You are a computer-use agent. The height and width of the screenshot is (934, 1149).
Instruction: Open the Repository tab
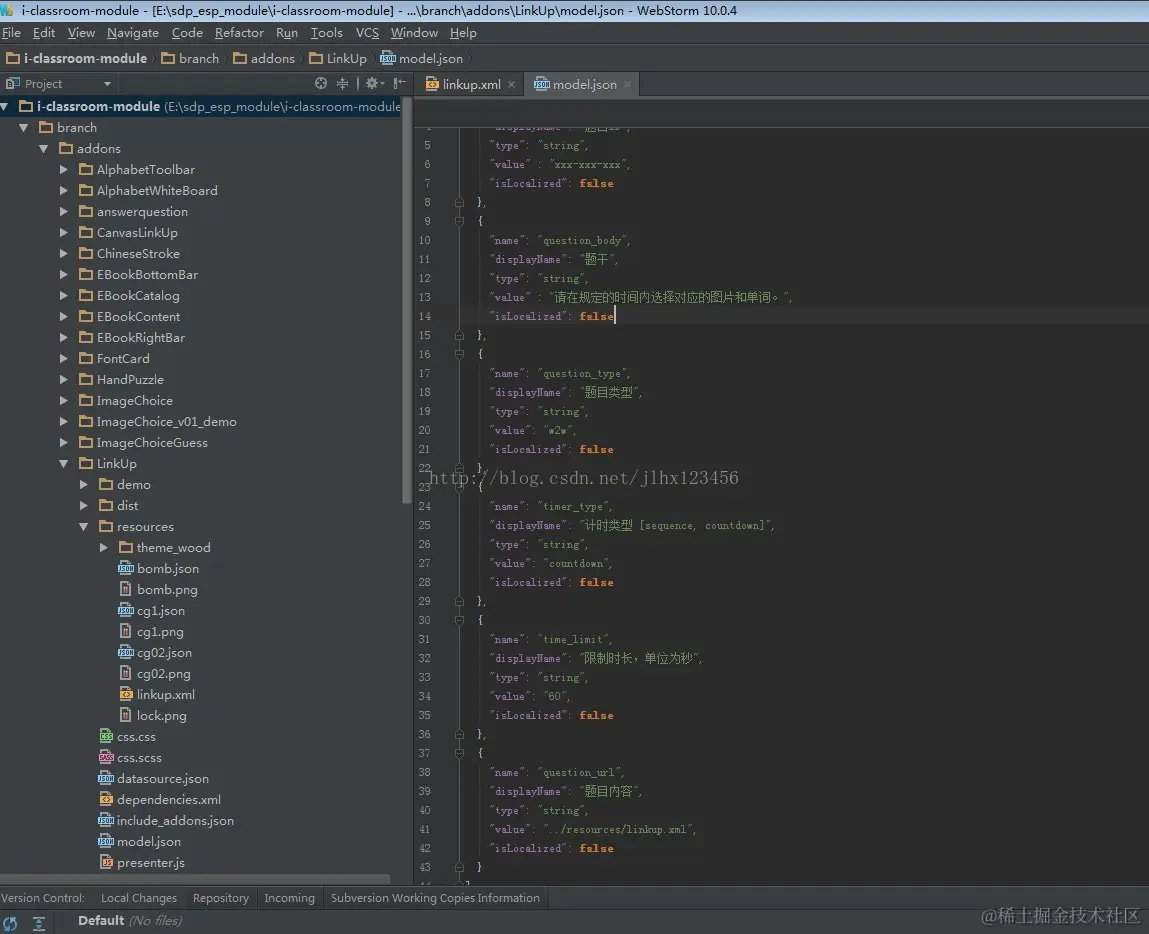[221, 898]
